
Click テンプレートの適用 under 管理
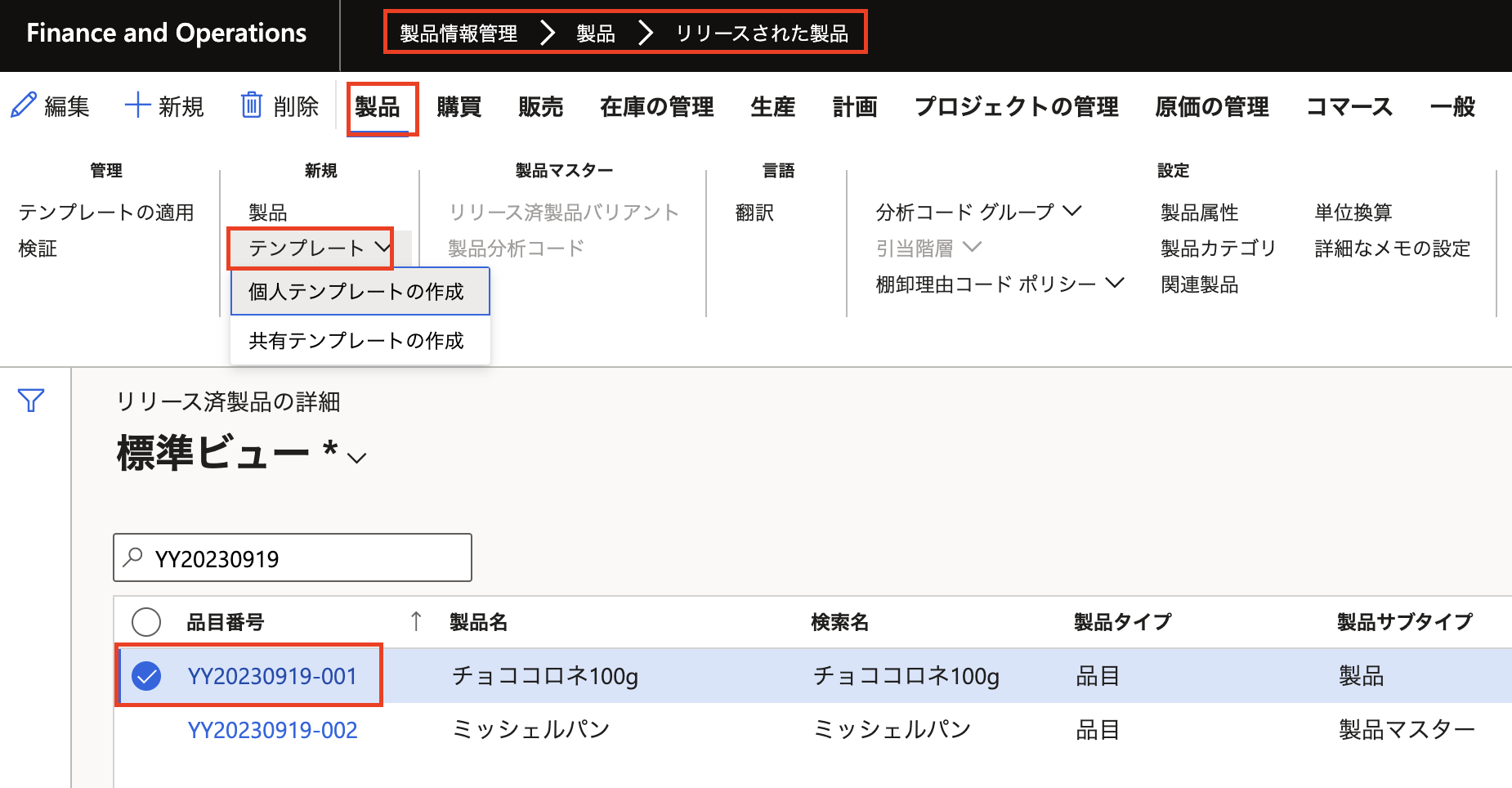click(106, 212)
